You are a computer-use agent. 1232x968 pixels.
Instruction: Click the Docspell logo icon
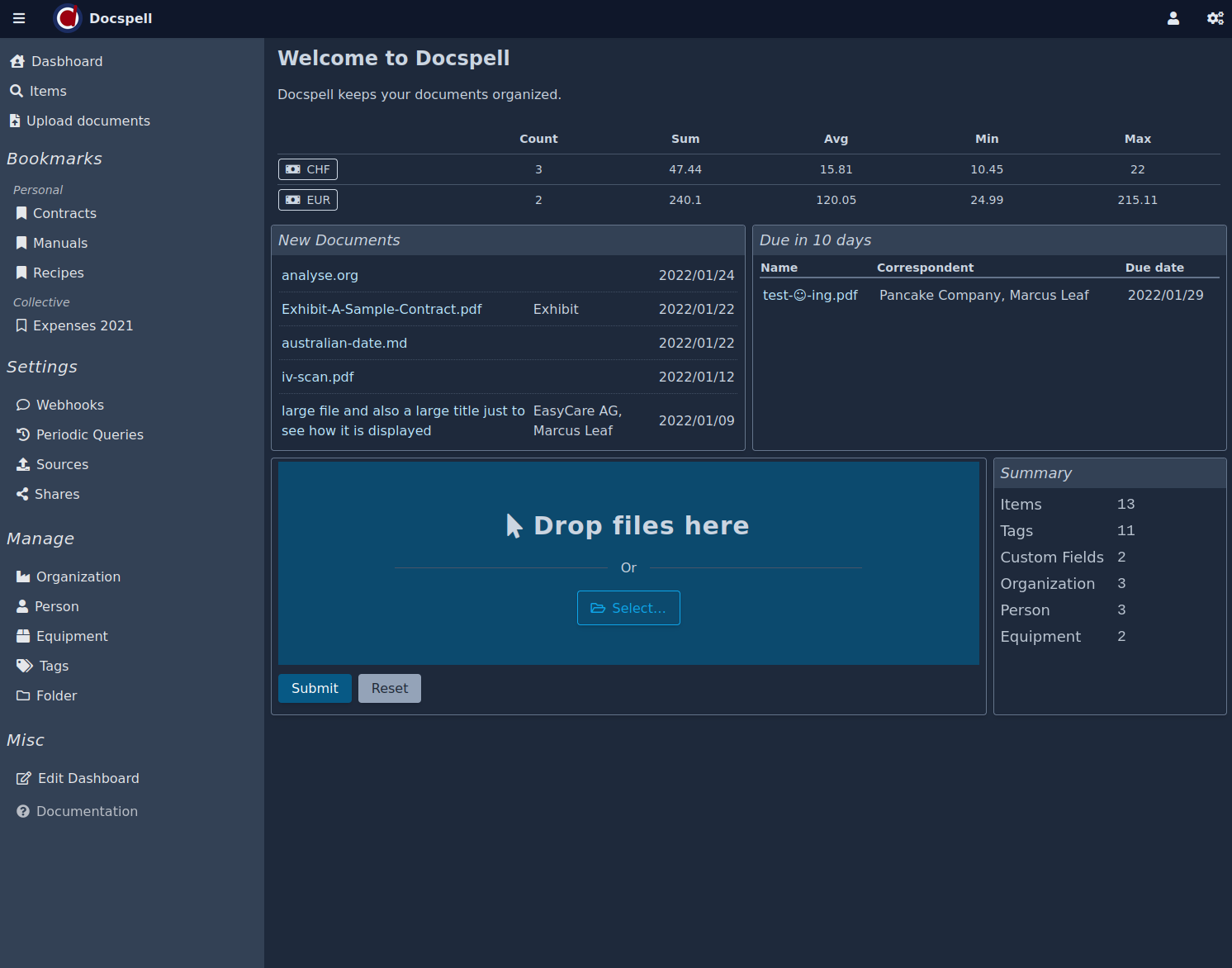click(68, 18)
